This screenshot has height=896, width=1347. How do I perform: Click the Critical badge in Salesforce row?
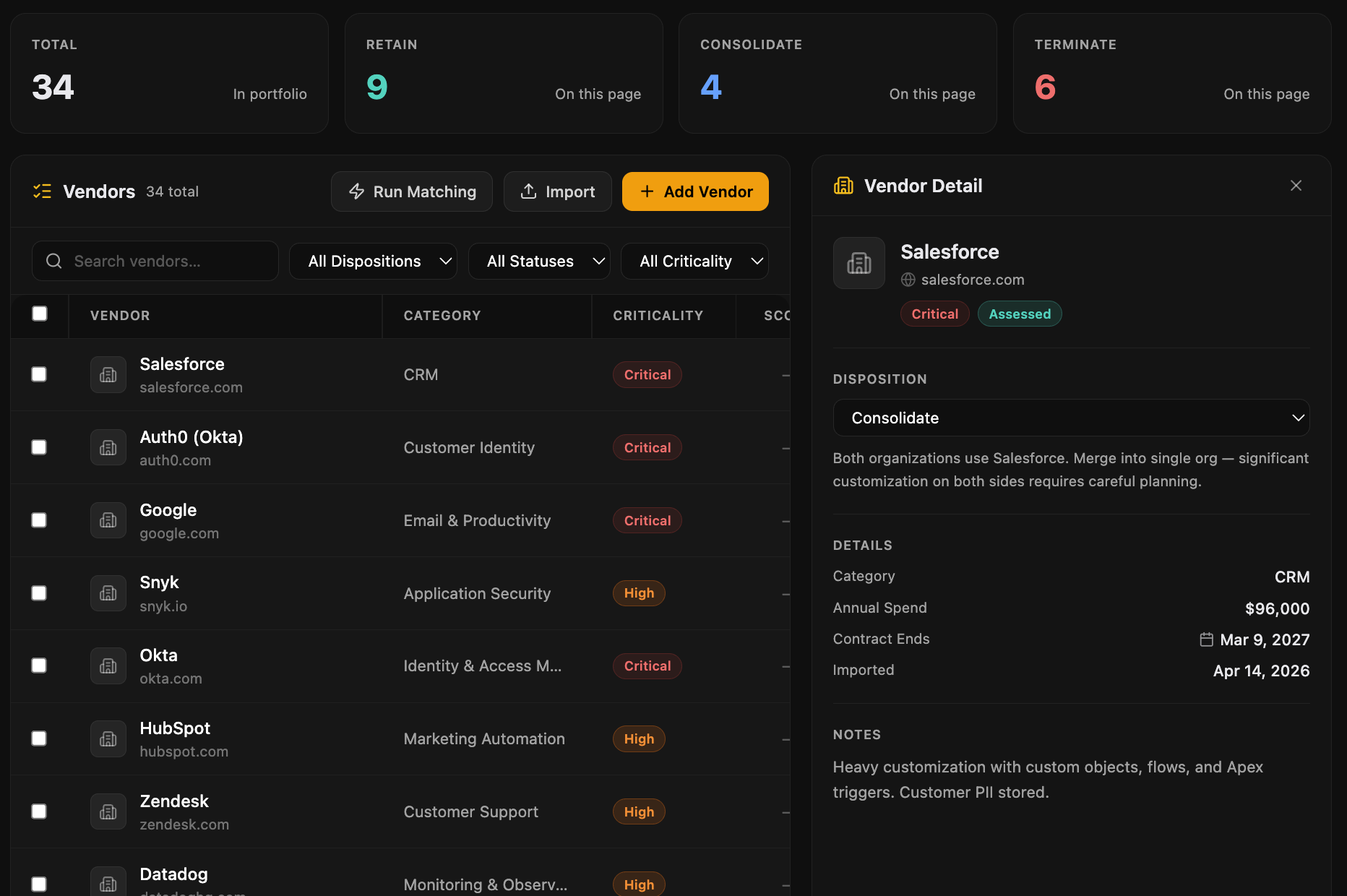(x=647, y=375)
